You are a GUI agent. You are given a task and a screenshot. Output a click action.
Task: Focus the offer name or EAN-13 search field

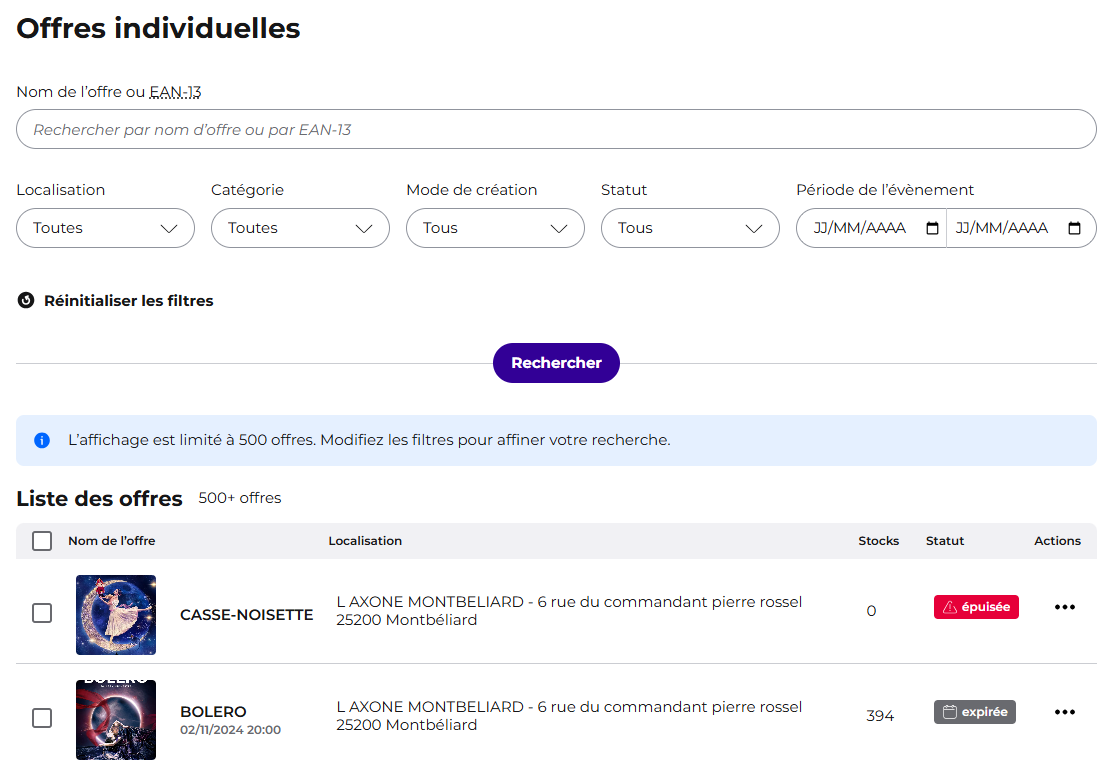pos(556,129)
